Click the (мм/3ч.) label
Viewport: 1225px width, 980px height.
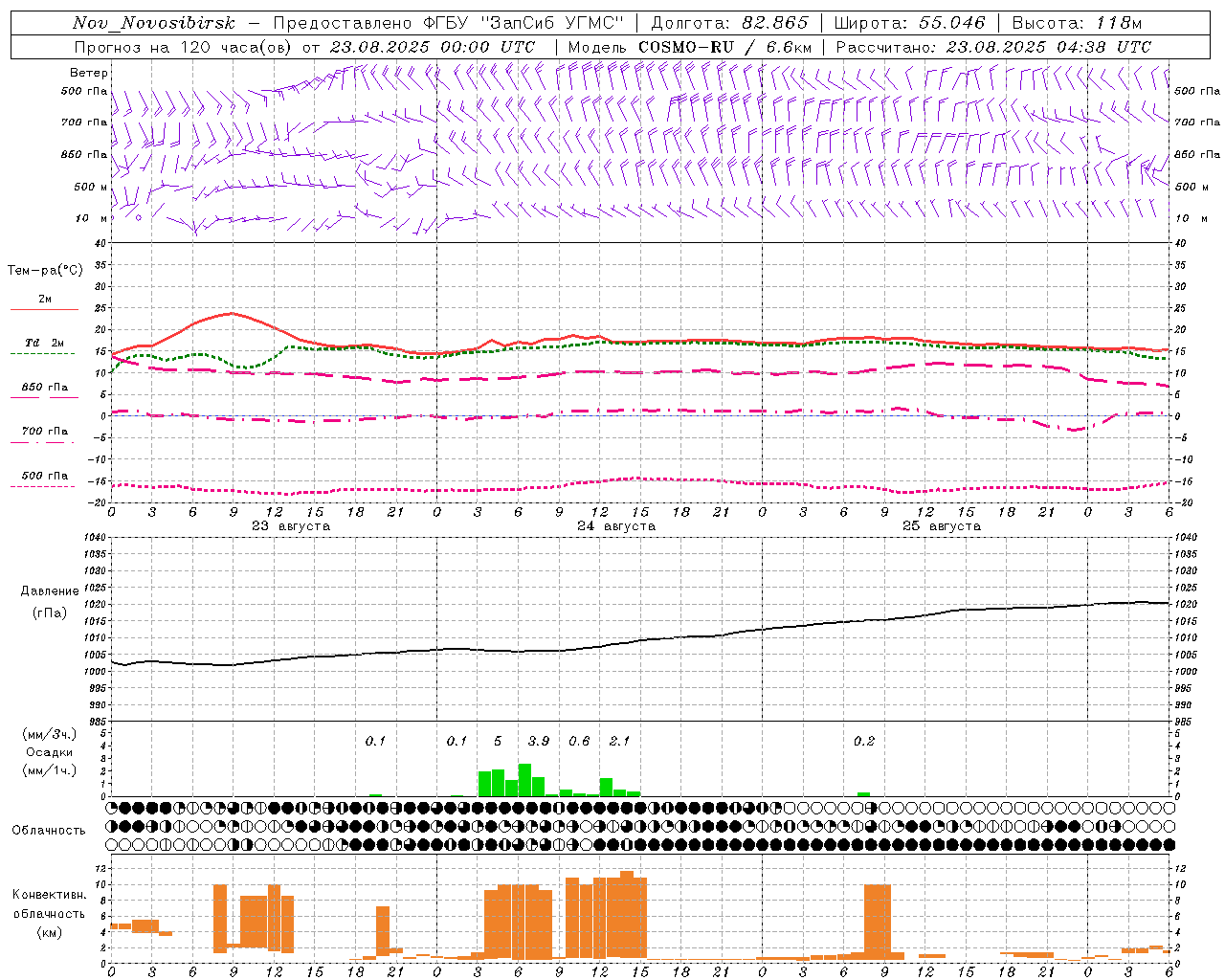[x=50, y=735]
